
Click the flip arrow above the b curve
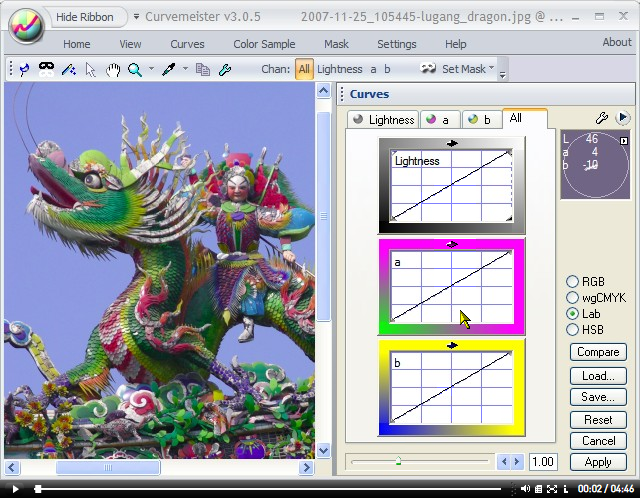pos(452,346)
